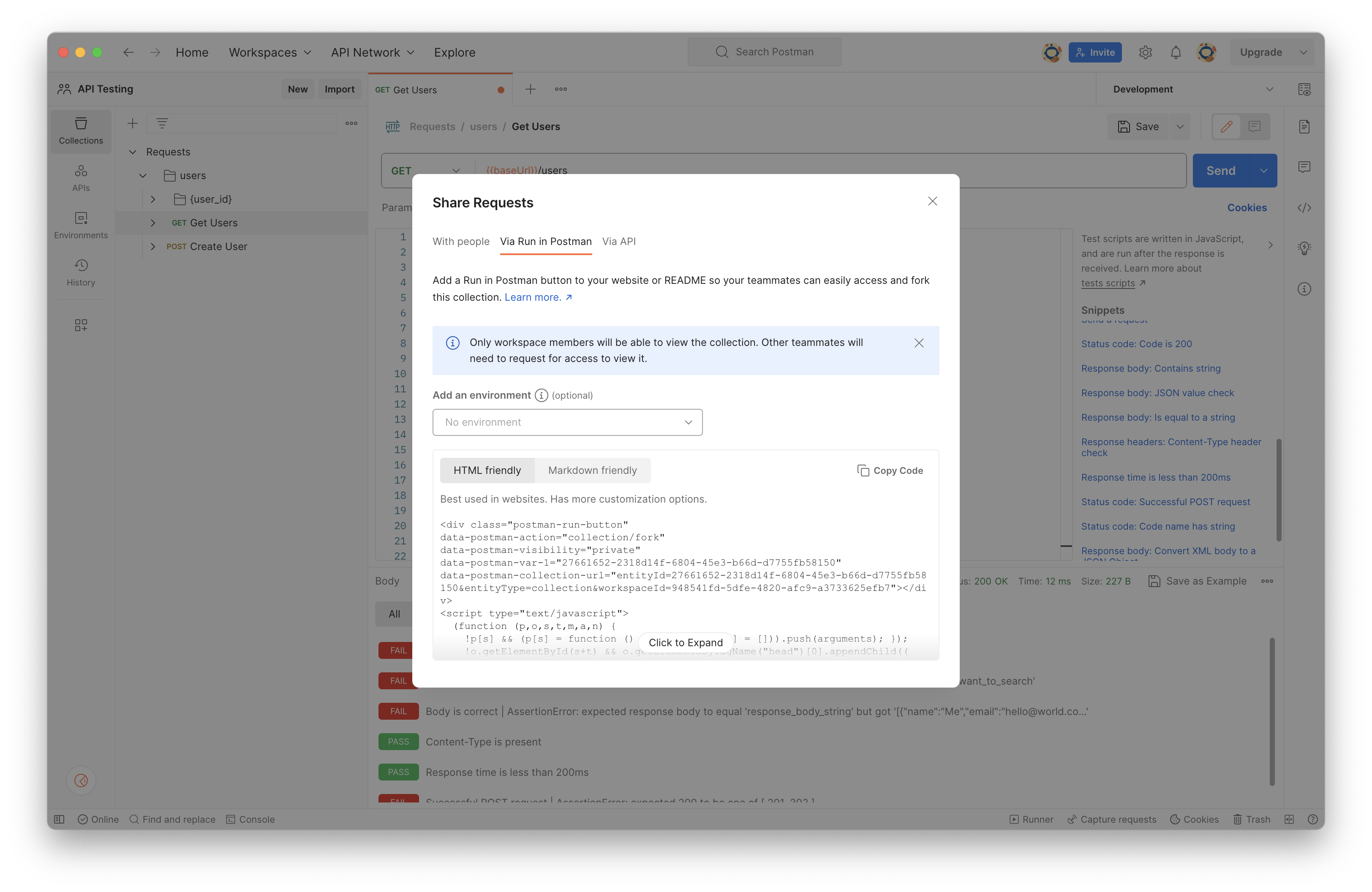Switch to the With people tab
The width and height of the screenshot is (1372, 892).
(x=460, y=242)
